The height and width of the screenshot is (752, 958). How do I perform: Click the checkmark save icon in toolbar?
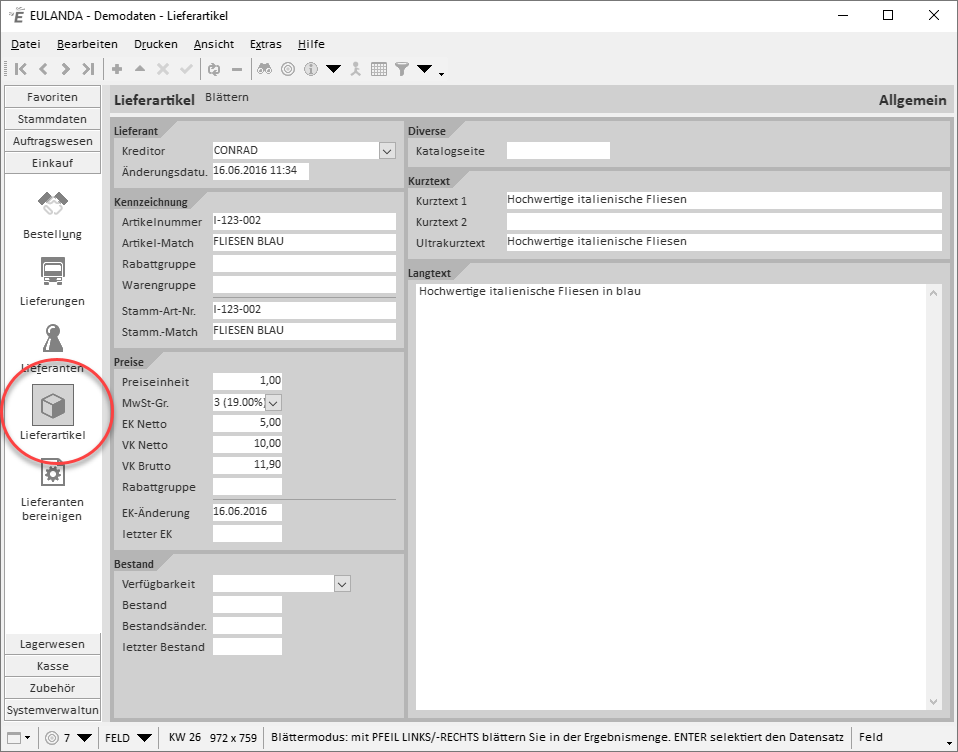[186, 69]
